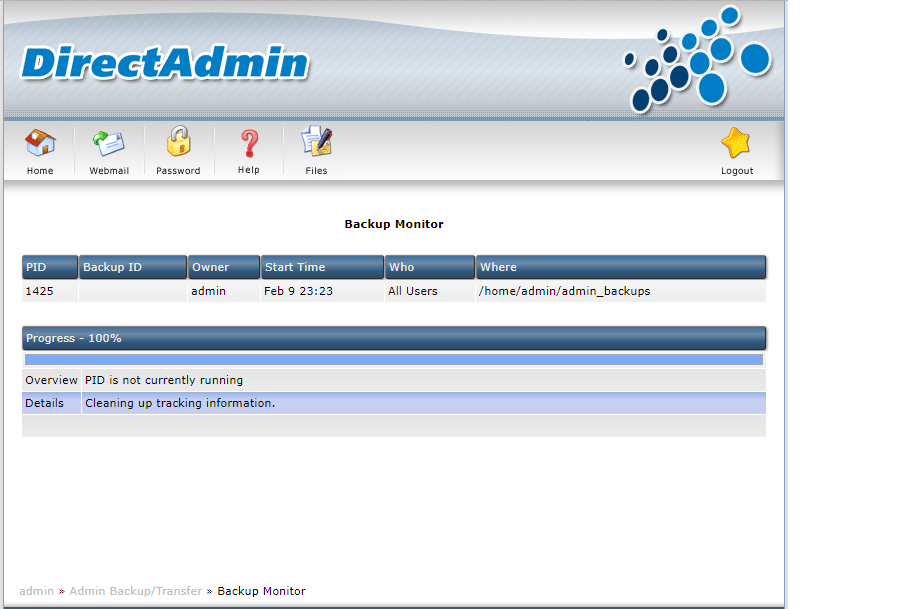Click the PID column header

click(50, 267)
